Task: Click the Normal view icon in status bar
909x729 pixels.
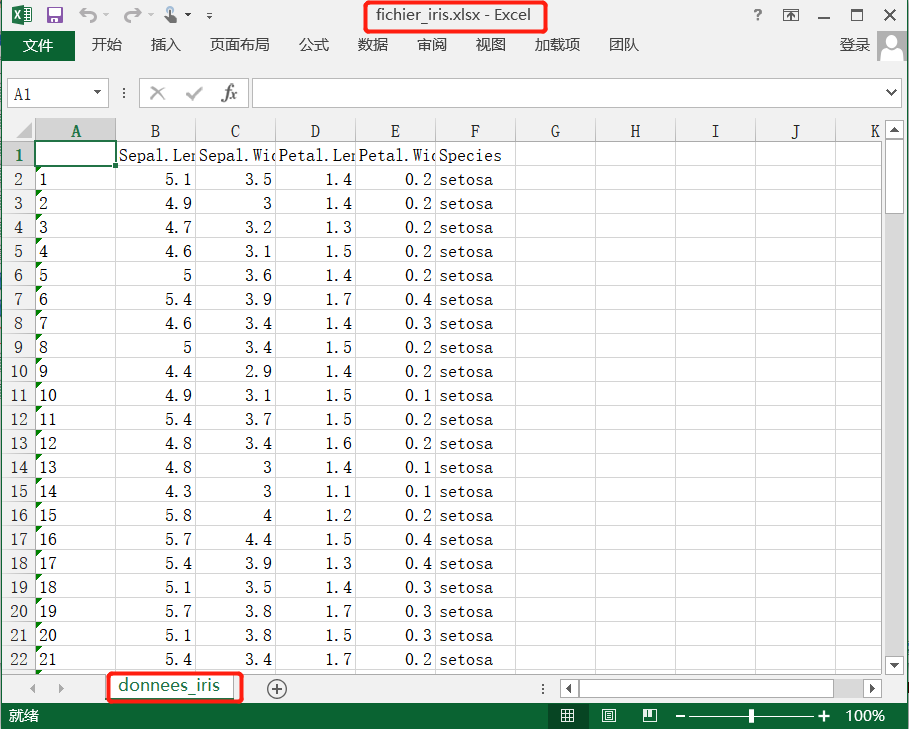Action: click(568, 715)
